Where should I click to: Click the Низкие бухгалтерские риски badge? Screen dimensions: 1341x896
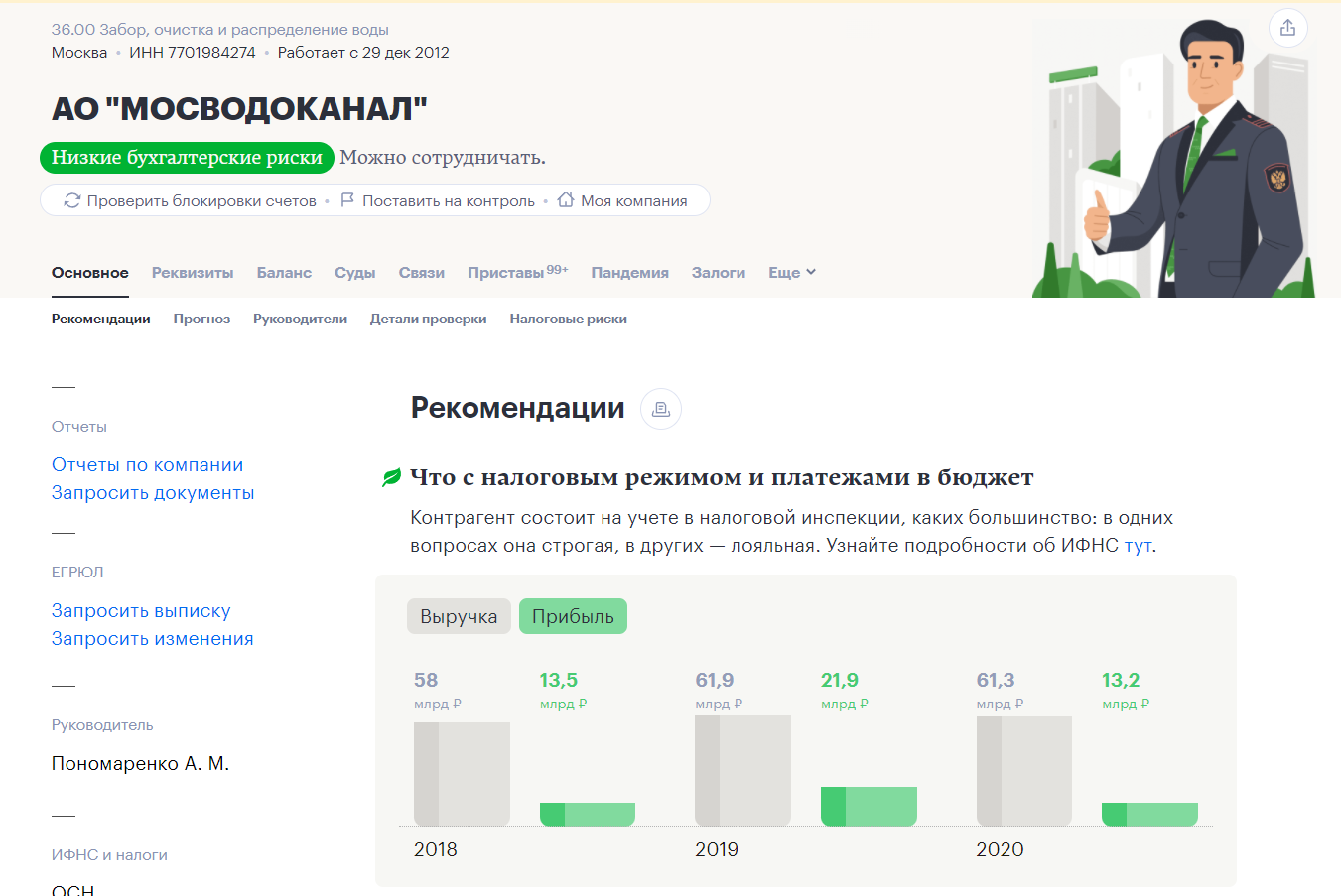pos(187,158)
